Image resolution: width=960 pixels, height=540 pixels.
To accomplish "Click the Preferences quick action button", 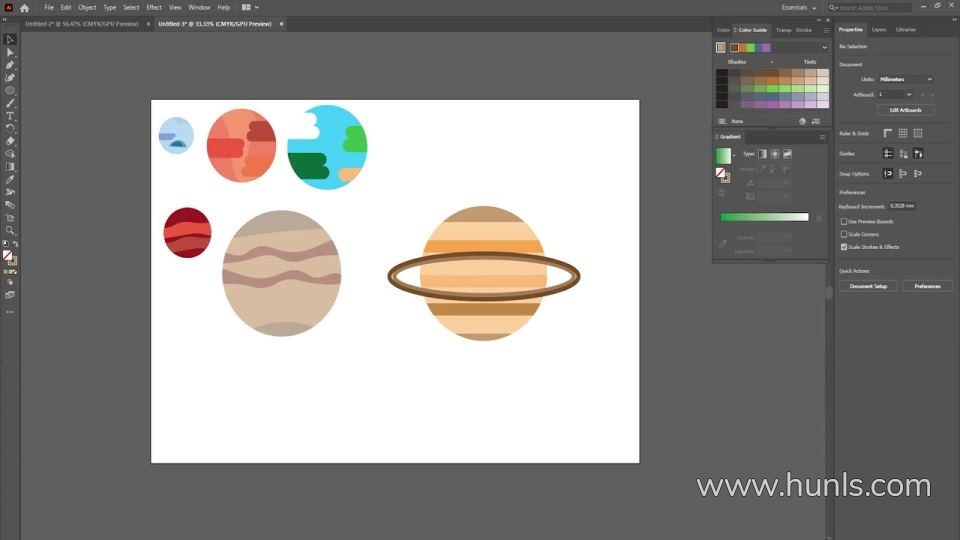I will point(927,286).
